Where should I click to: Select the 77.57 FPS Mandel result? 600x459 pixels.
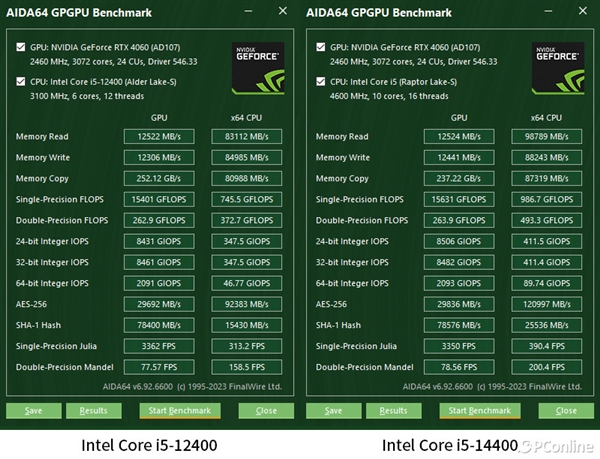pos(159,368)
